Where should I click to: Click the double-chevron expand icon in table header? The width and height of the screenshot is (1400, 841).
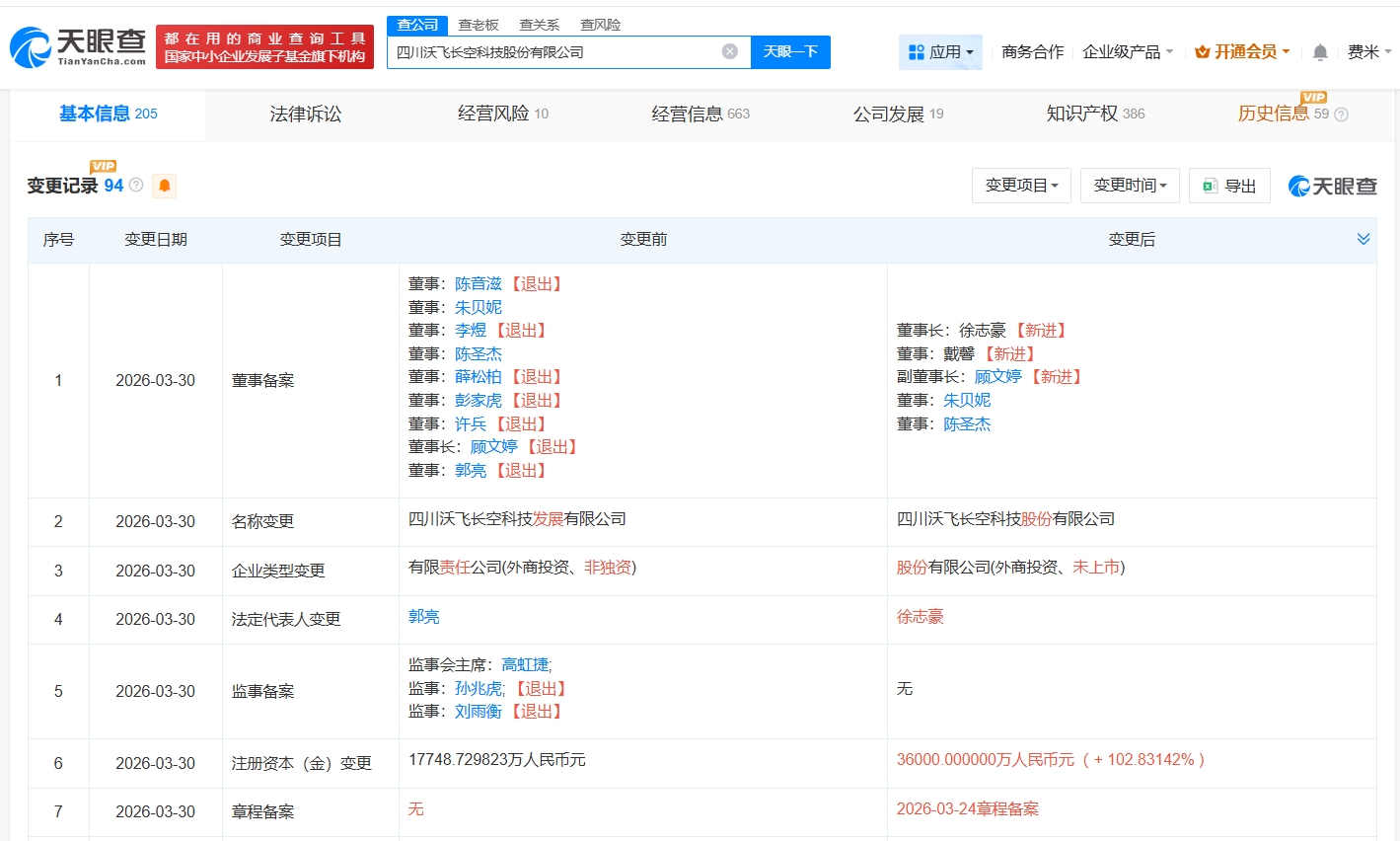click(1363, 239)
